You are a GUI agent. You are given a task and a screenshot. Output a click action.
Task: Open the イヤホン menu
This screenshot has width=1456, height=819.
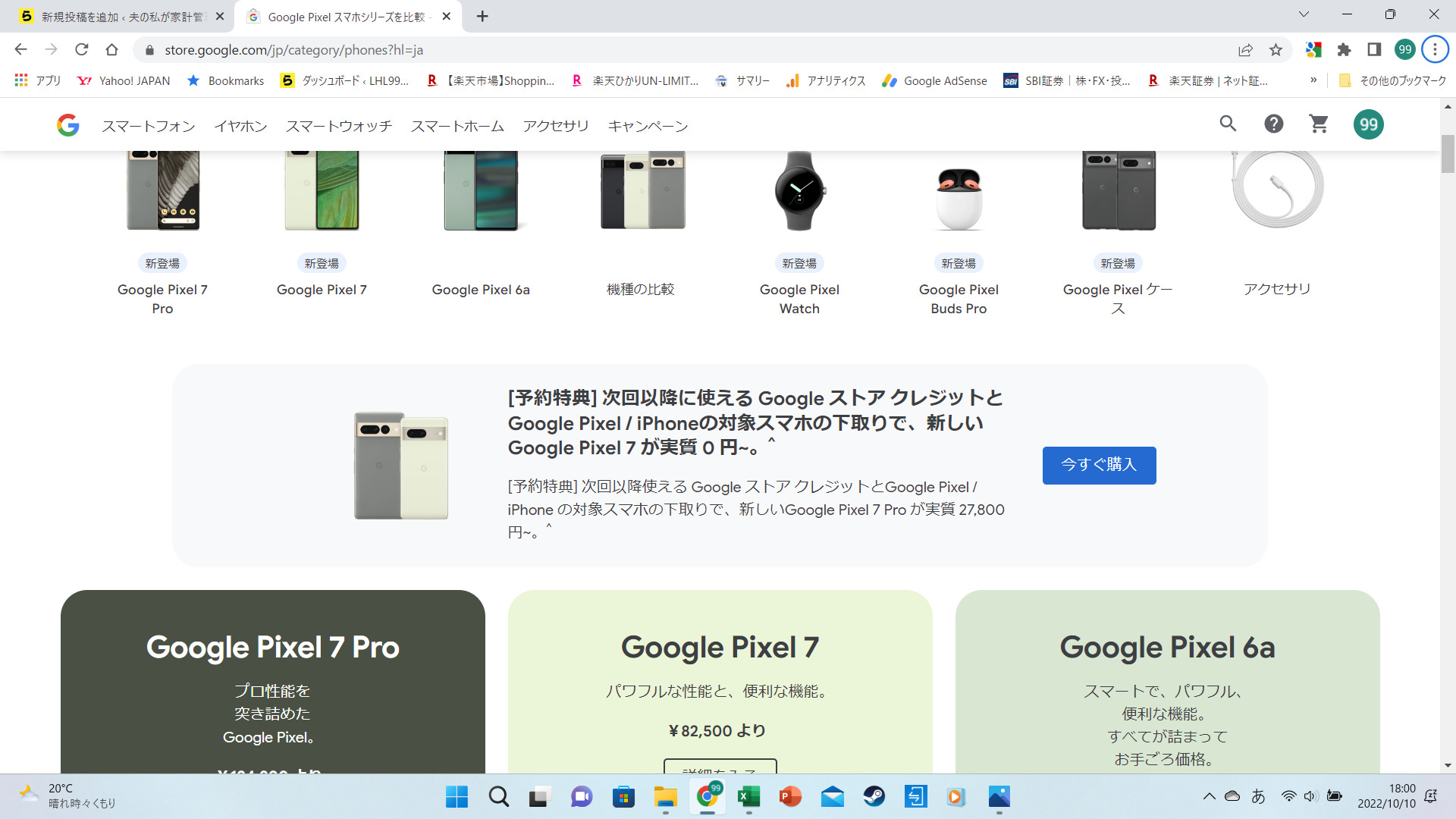click(x=240, y=126)
